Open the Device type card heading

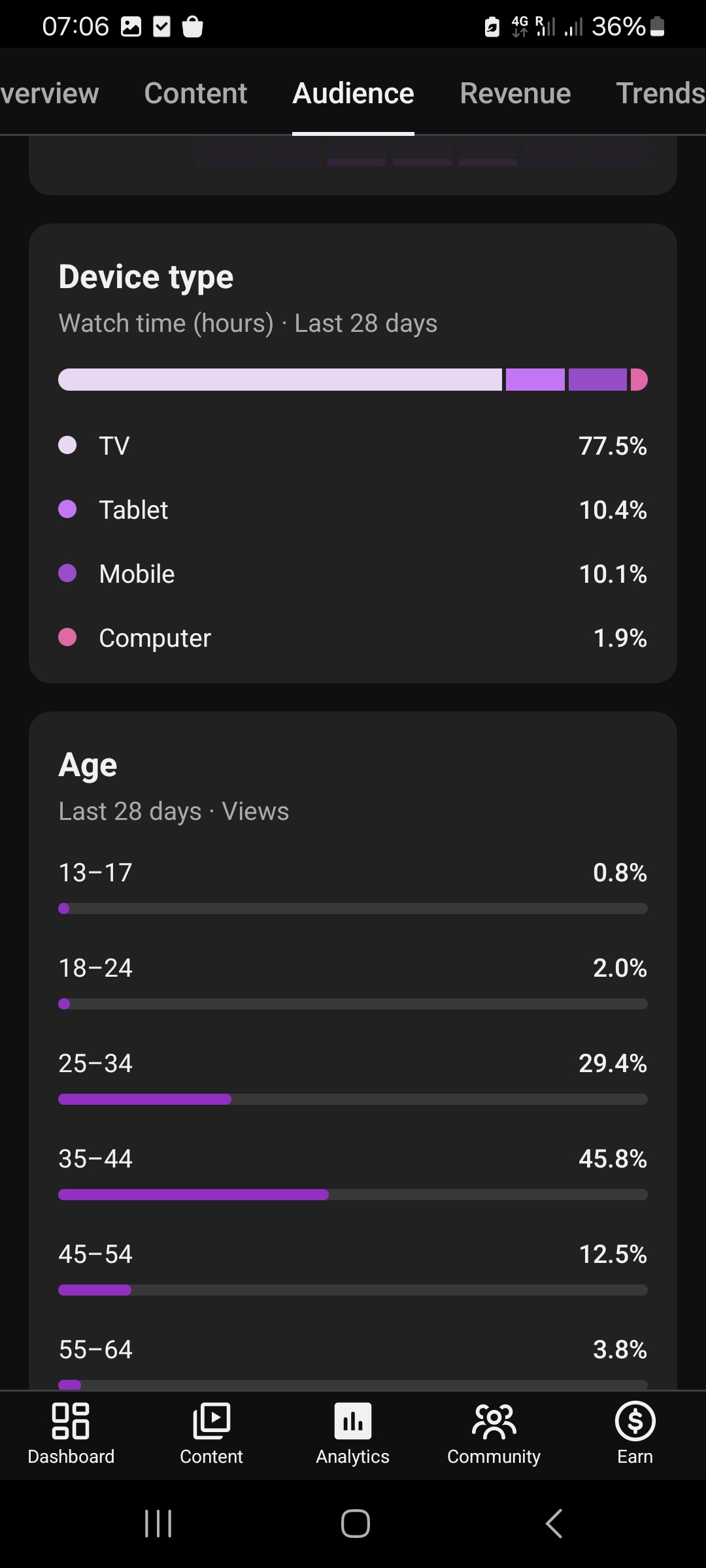pyautogui.click(x=146, y=277)
